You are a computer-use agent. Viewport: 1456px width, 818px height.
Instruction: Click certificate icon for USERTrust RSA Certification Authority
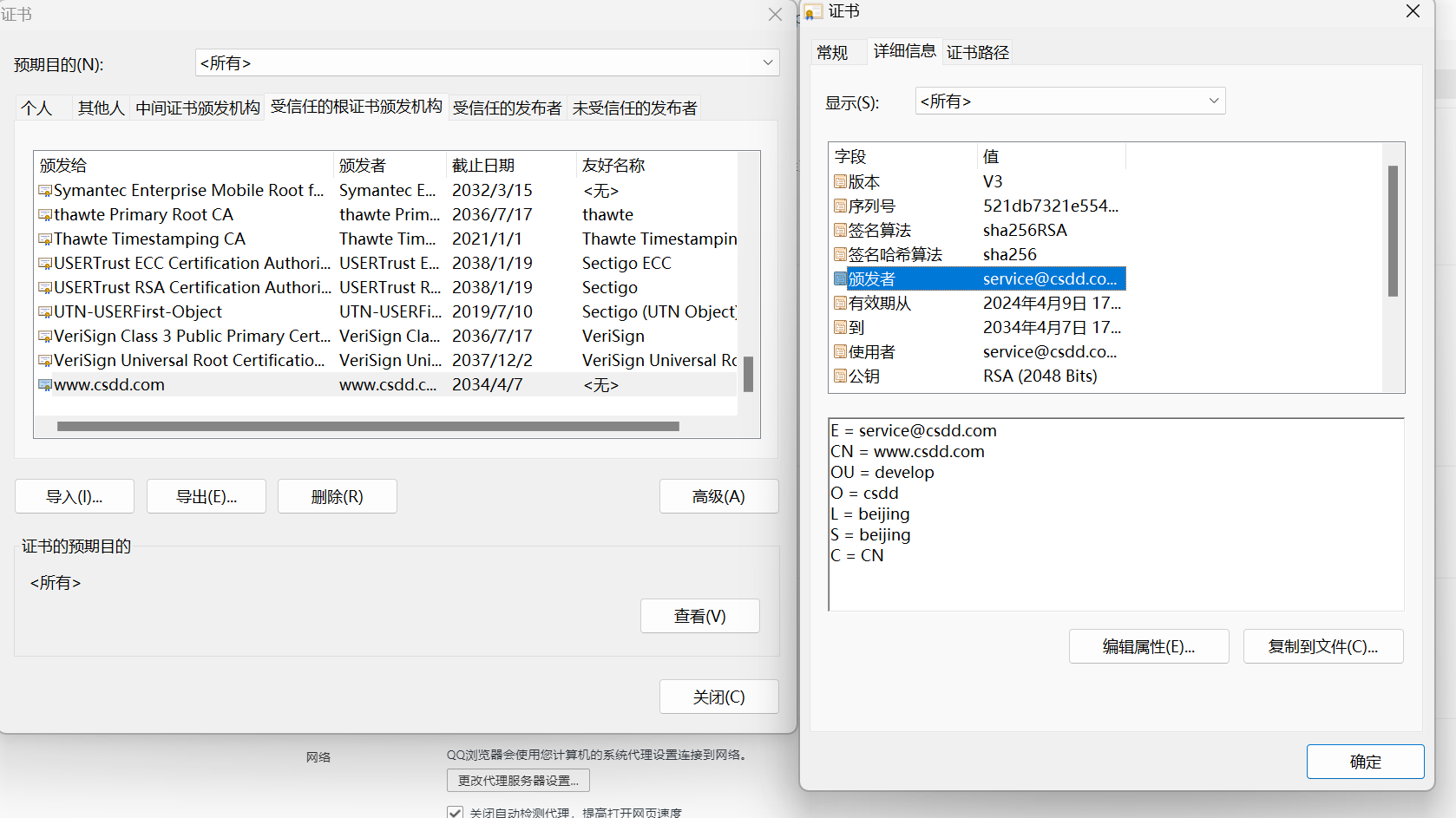coord(45,288)
